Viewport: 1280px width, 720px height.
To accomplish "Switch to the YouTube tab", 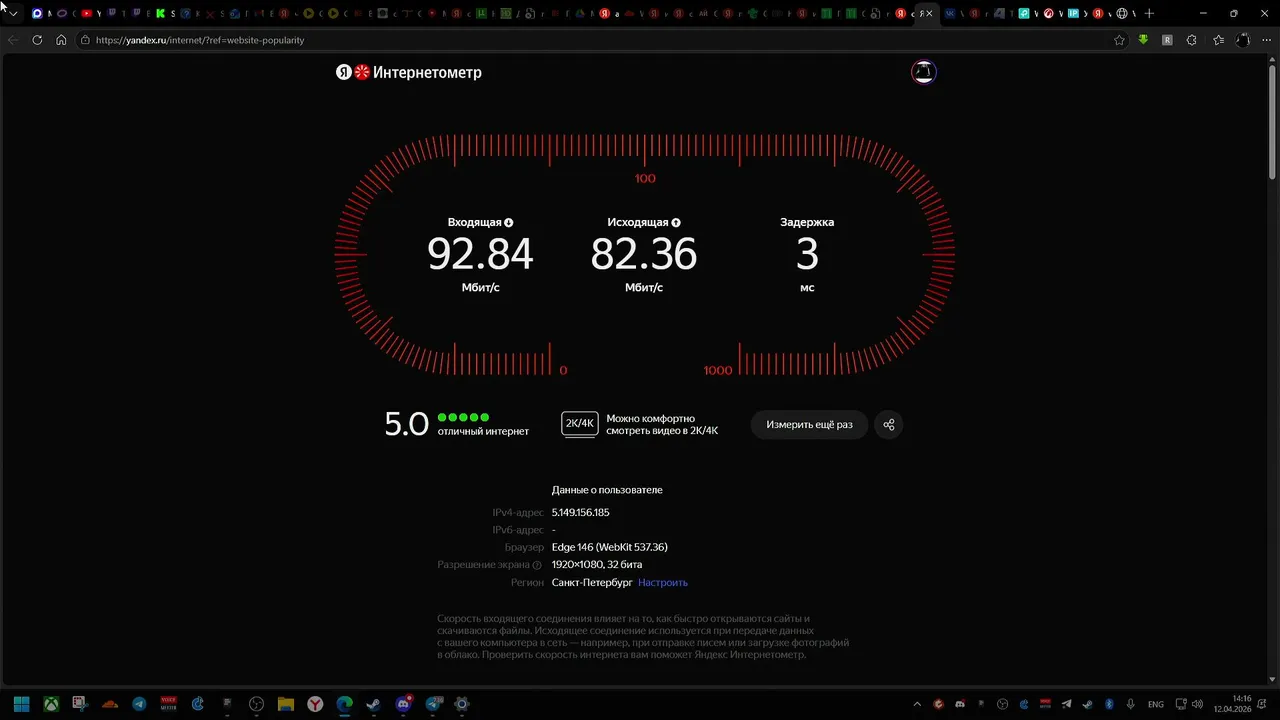I will (87, 13).
